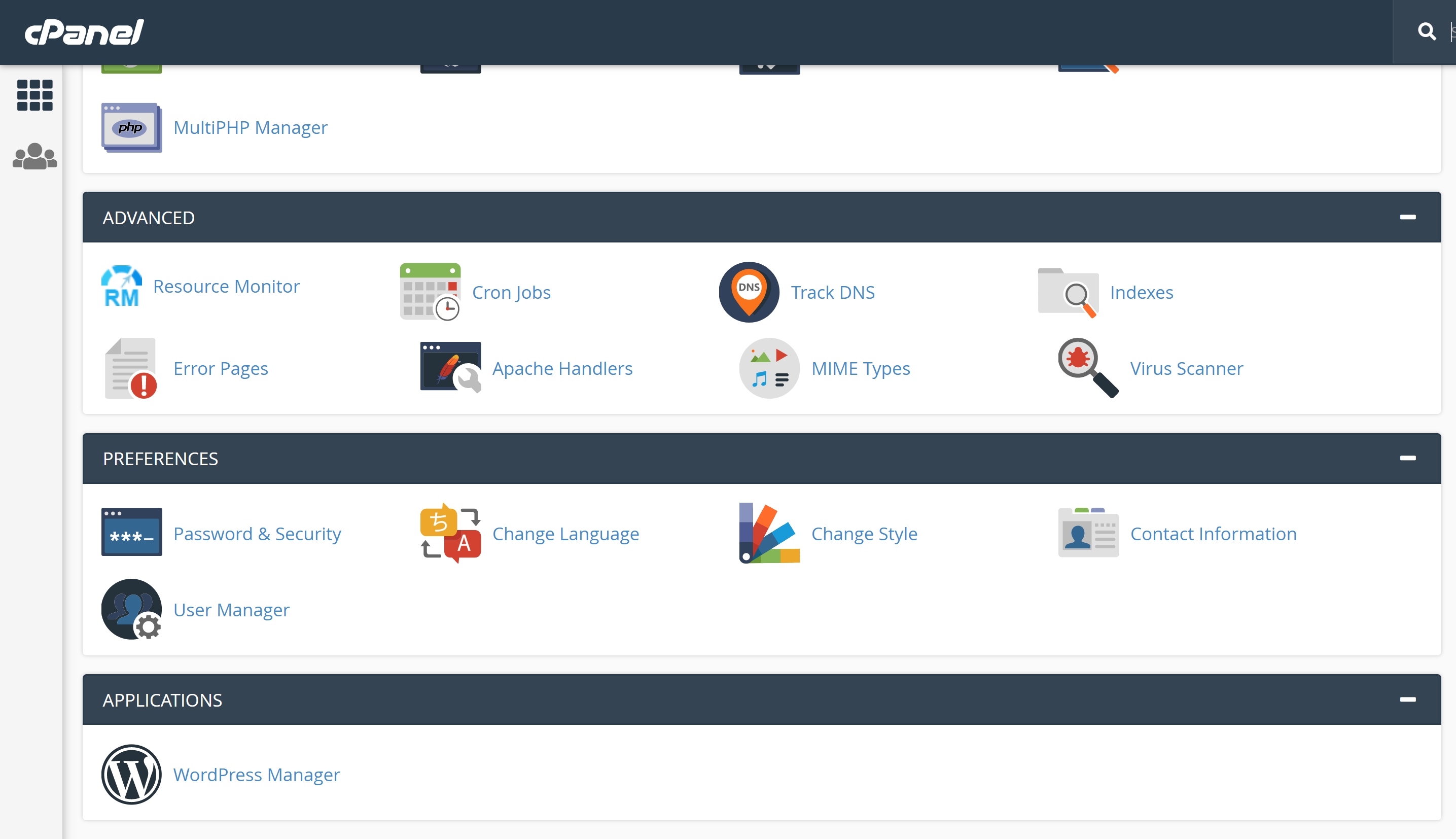Screen dimensions: 1456x839
Task: Click the User Manager gear icon
Action: [131, 610]
